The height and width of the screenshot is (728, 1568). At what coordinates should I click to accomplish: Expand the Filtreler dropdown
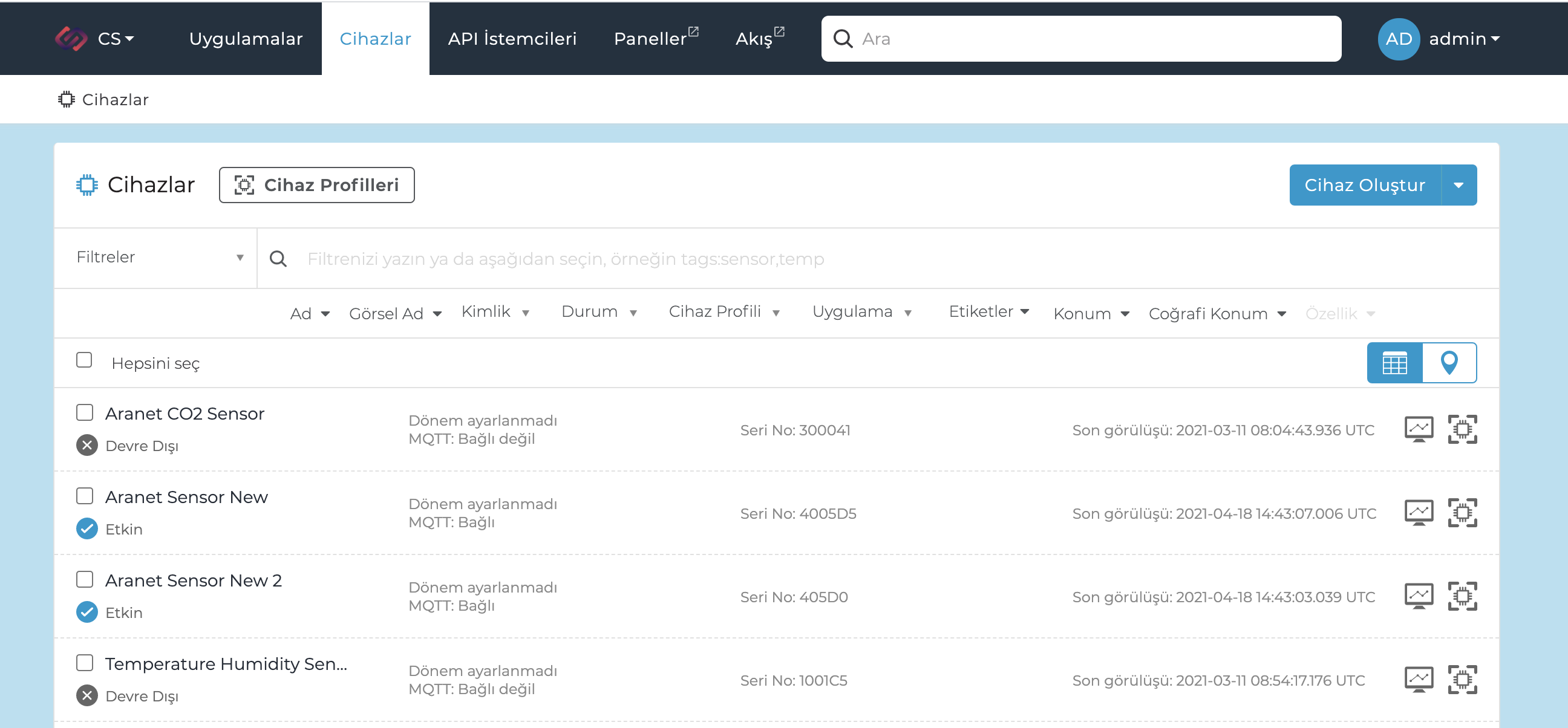tap(160, 258)
